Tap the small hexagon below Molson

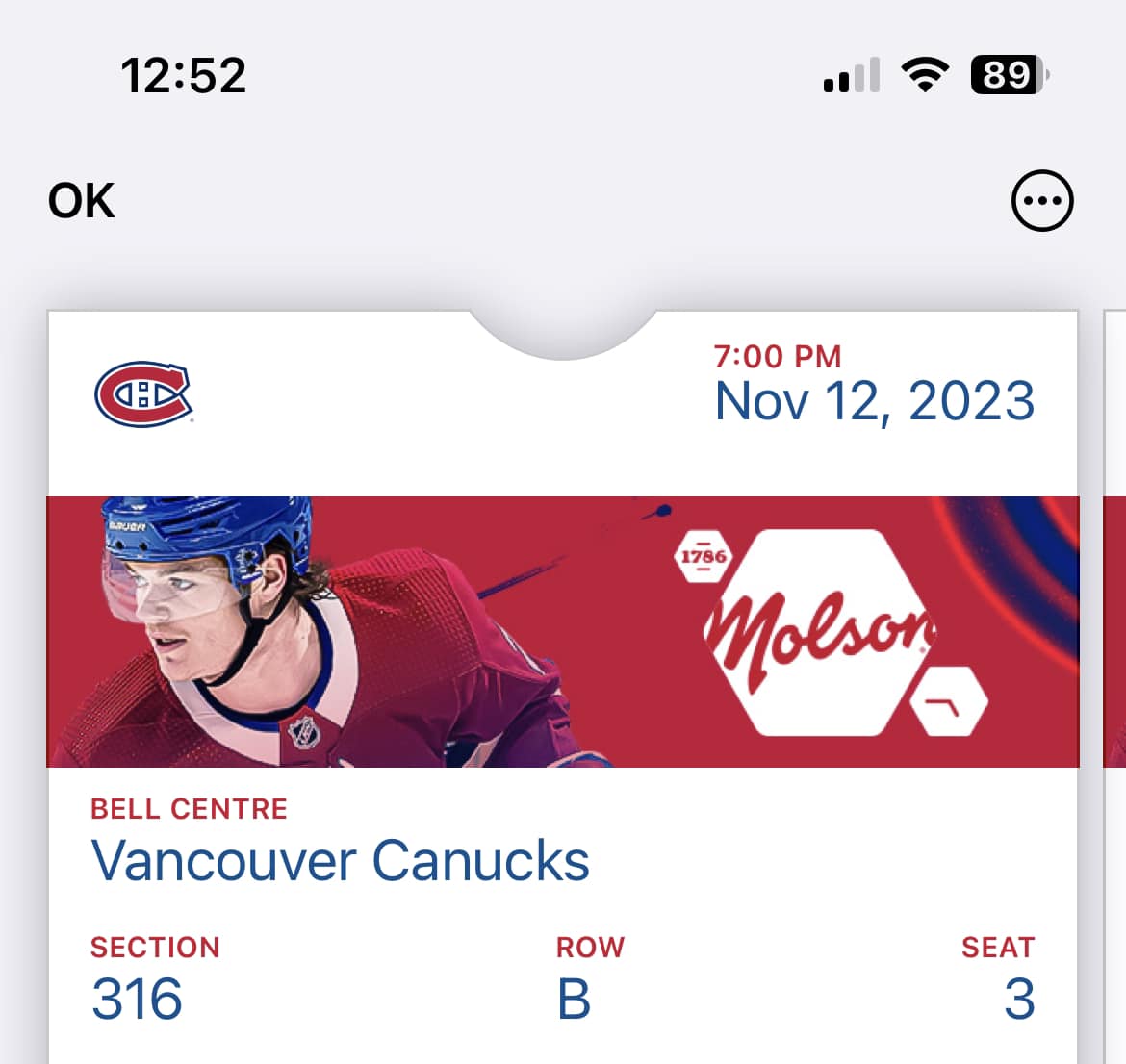tap(949, 704)
